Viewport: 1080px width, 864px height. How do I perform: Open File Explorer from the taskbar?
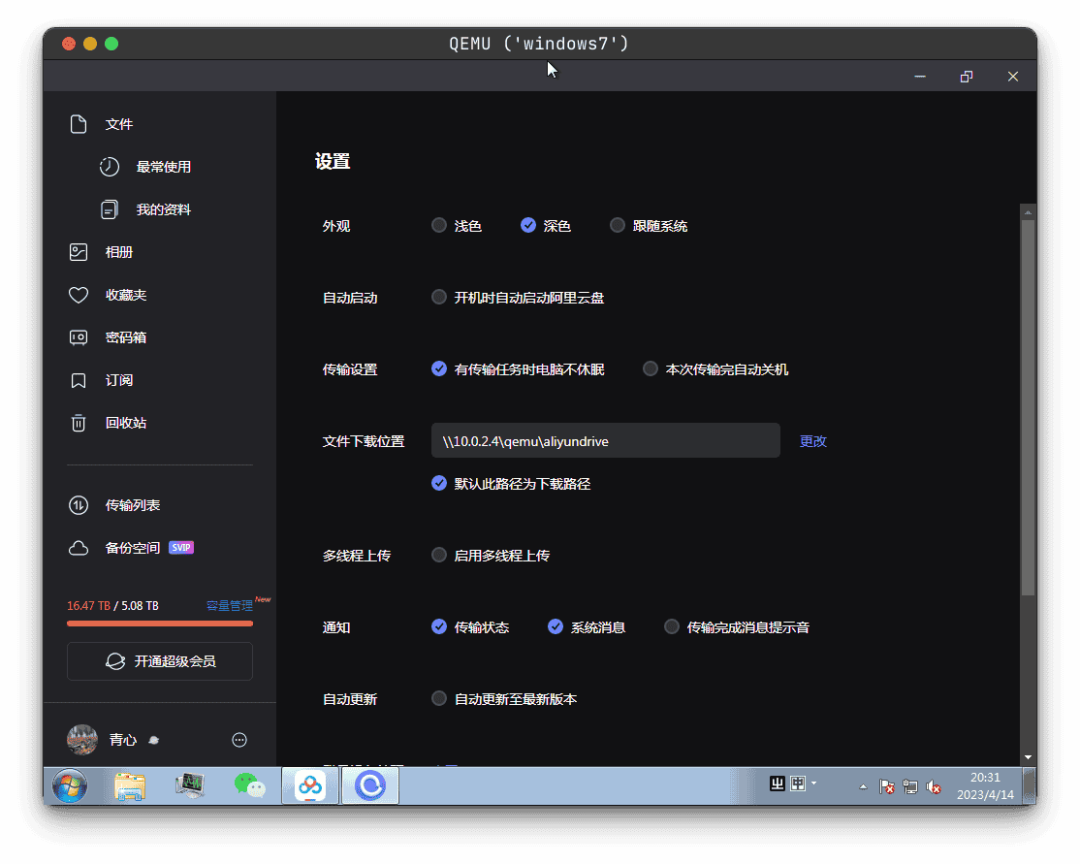[x=129, y=785]
